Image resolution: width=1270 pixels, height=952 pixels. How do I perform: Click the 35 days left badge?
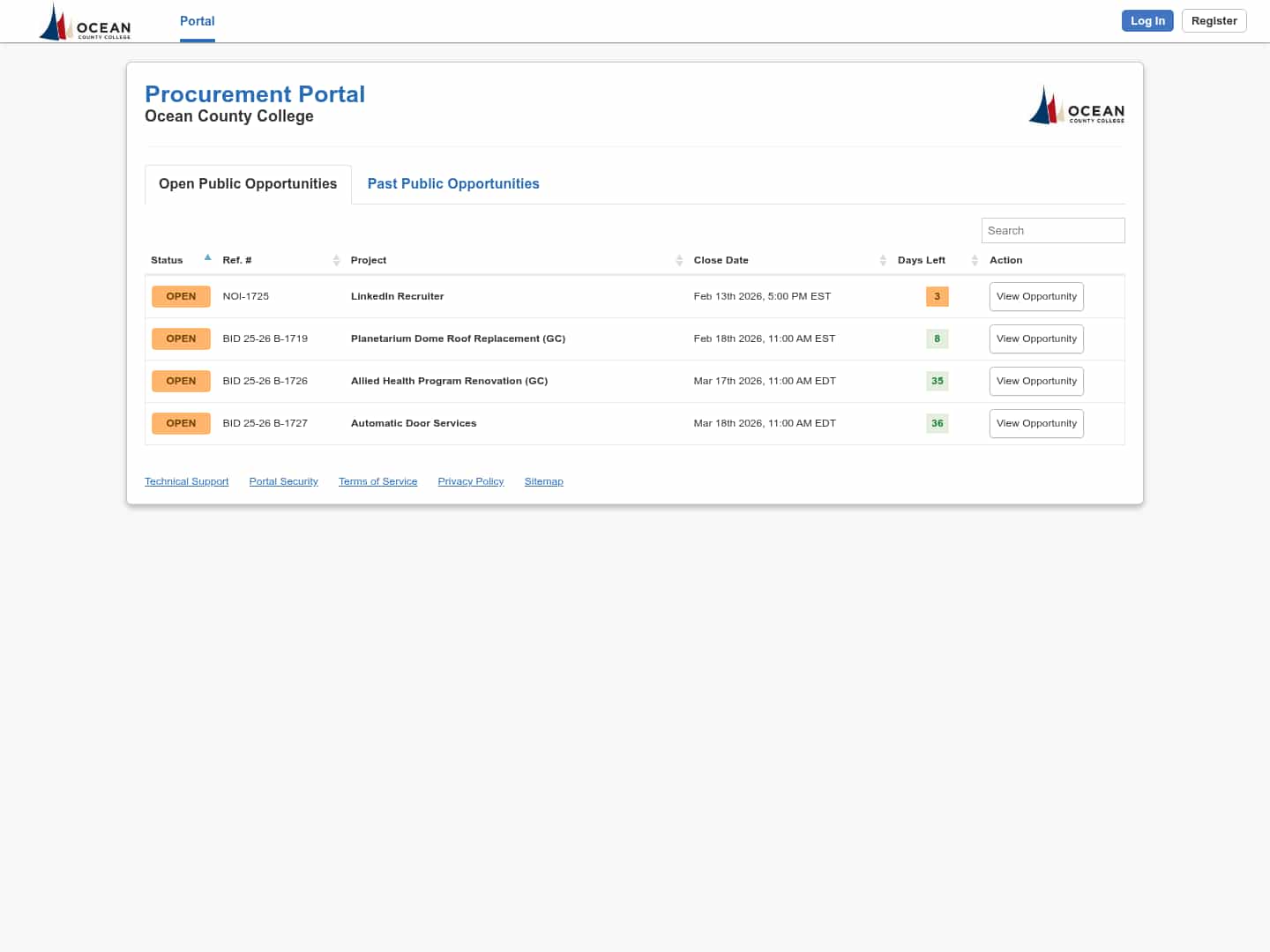[937, 381]
